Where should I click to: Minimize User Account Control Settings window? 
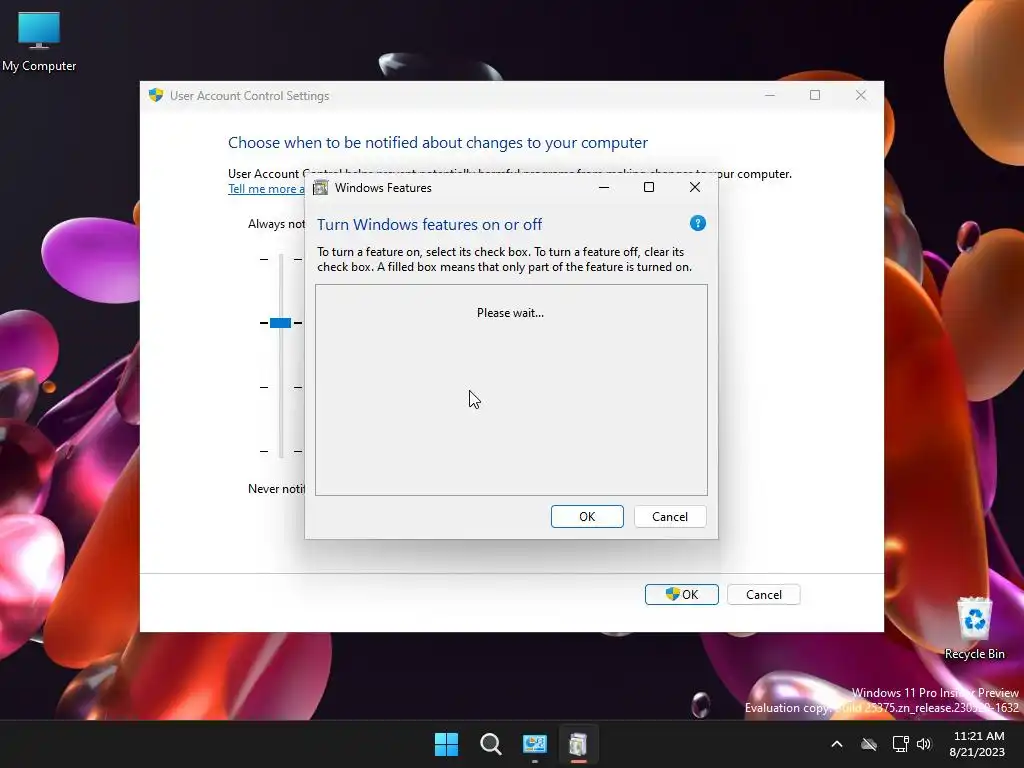(x=770, y=95)
